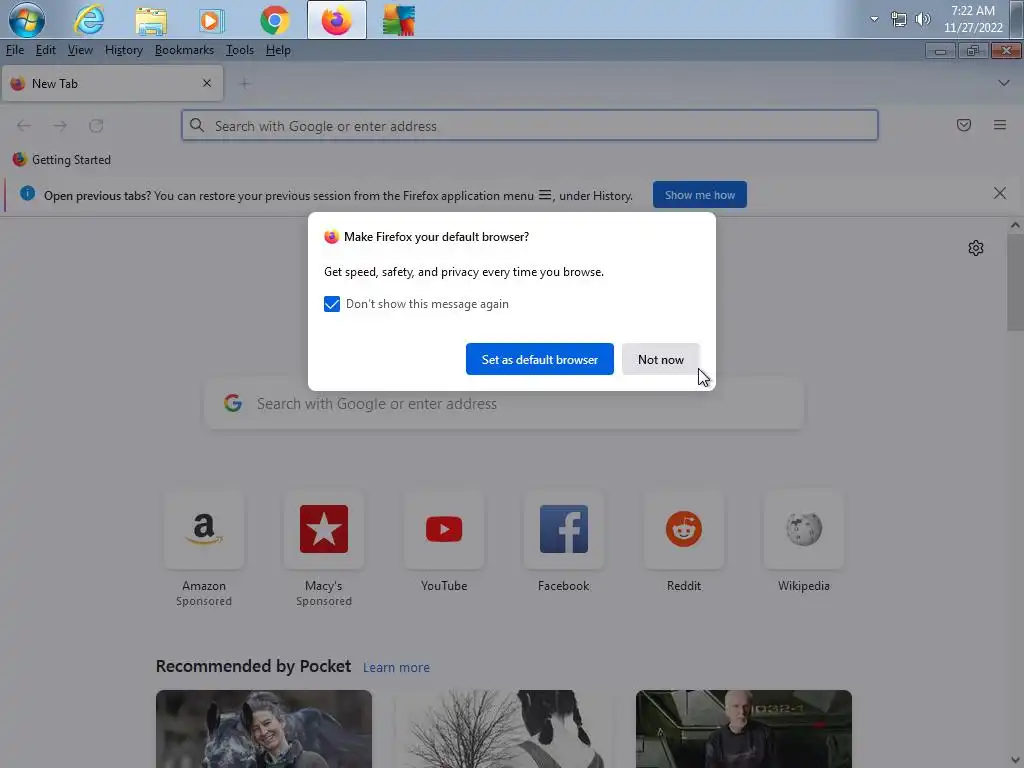Click the Reload page button
This screenshot has height=768, width=1024.
(96, 125)
